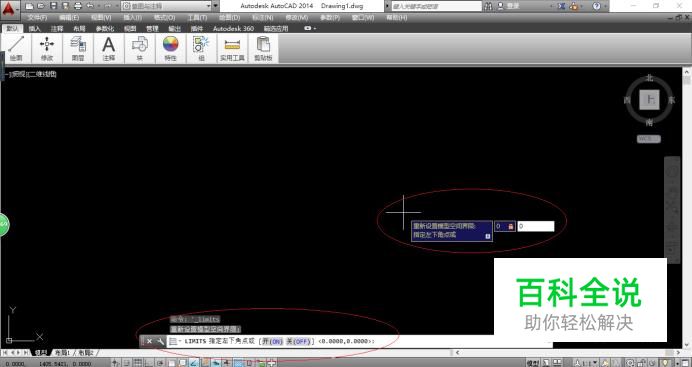Click the binoculars search icon
Image resolution: width=692 pixels, height=367 pixels.
click(489, 6)
